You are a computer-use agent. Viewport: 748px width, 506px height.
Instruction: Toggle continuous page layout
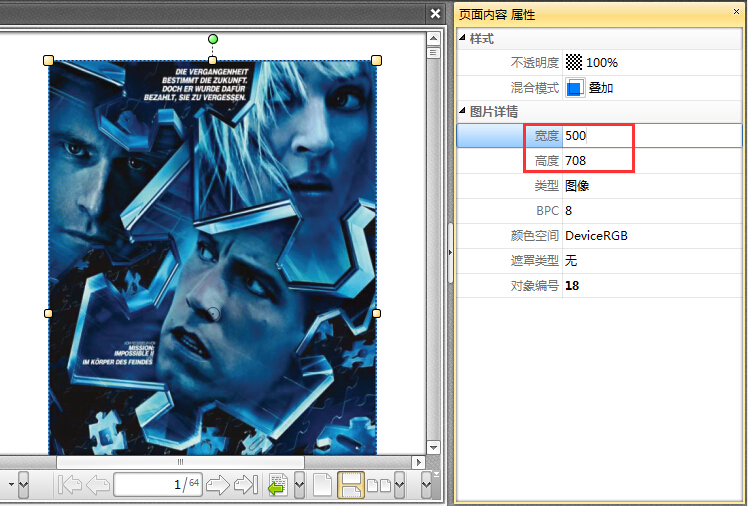coord(351,485)
